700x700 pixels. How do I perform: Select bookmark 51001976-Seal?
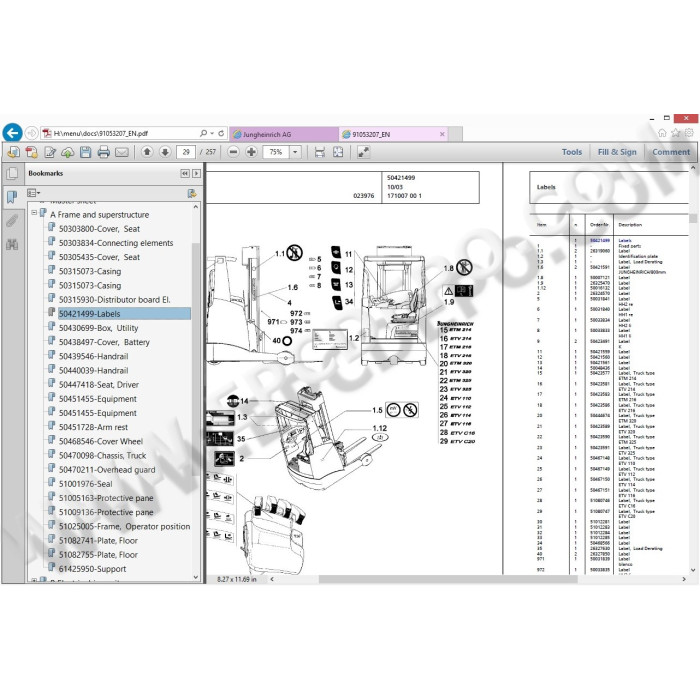[85, 483]
